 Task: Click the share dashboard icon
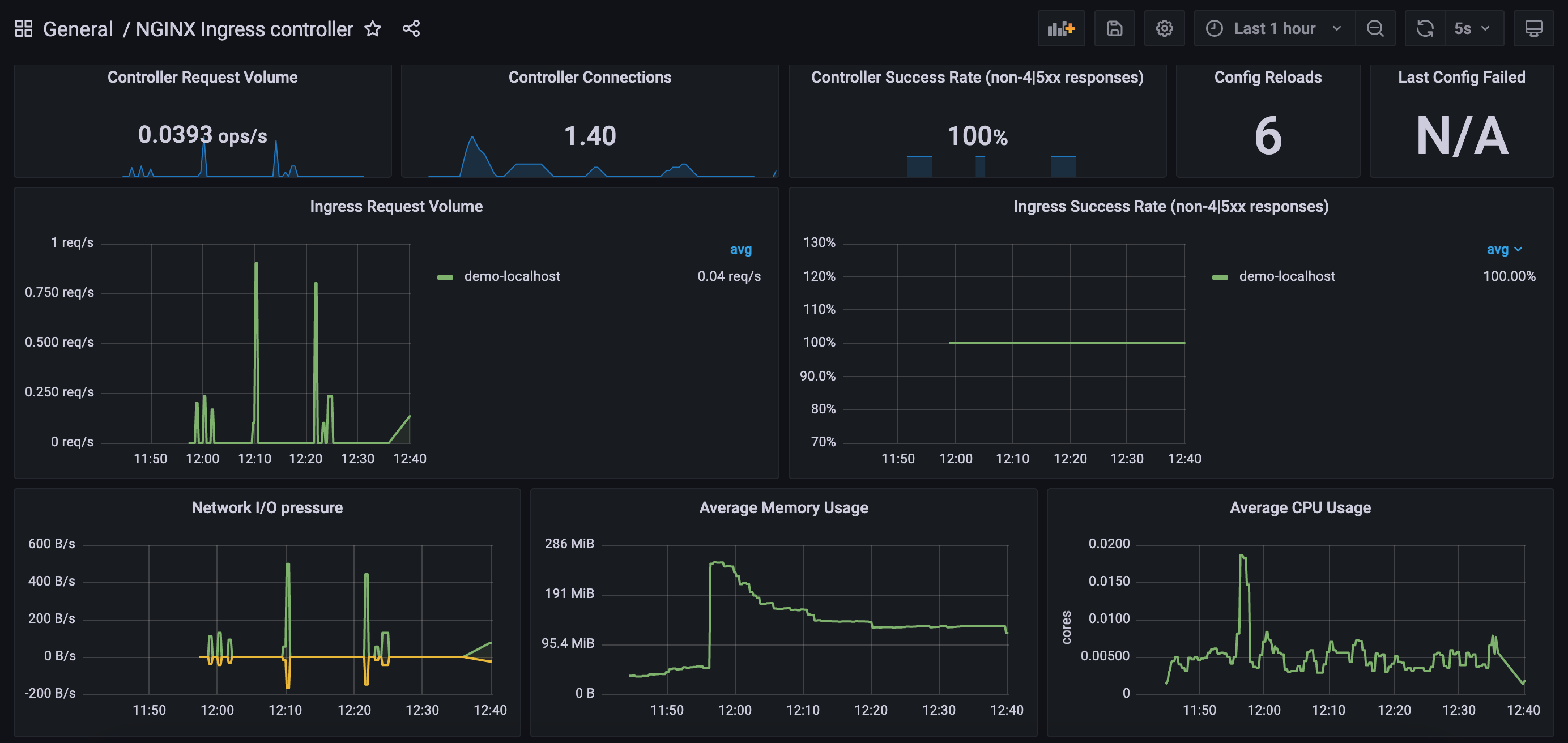[x=411, y=28]
